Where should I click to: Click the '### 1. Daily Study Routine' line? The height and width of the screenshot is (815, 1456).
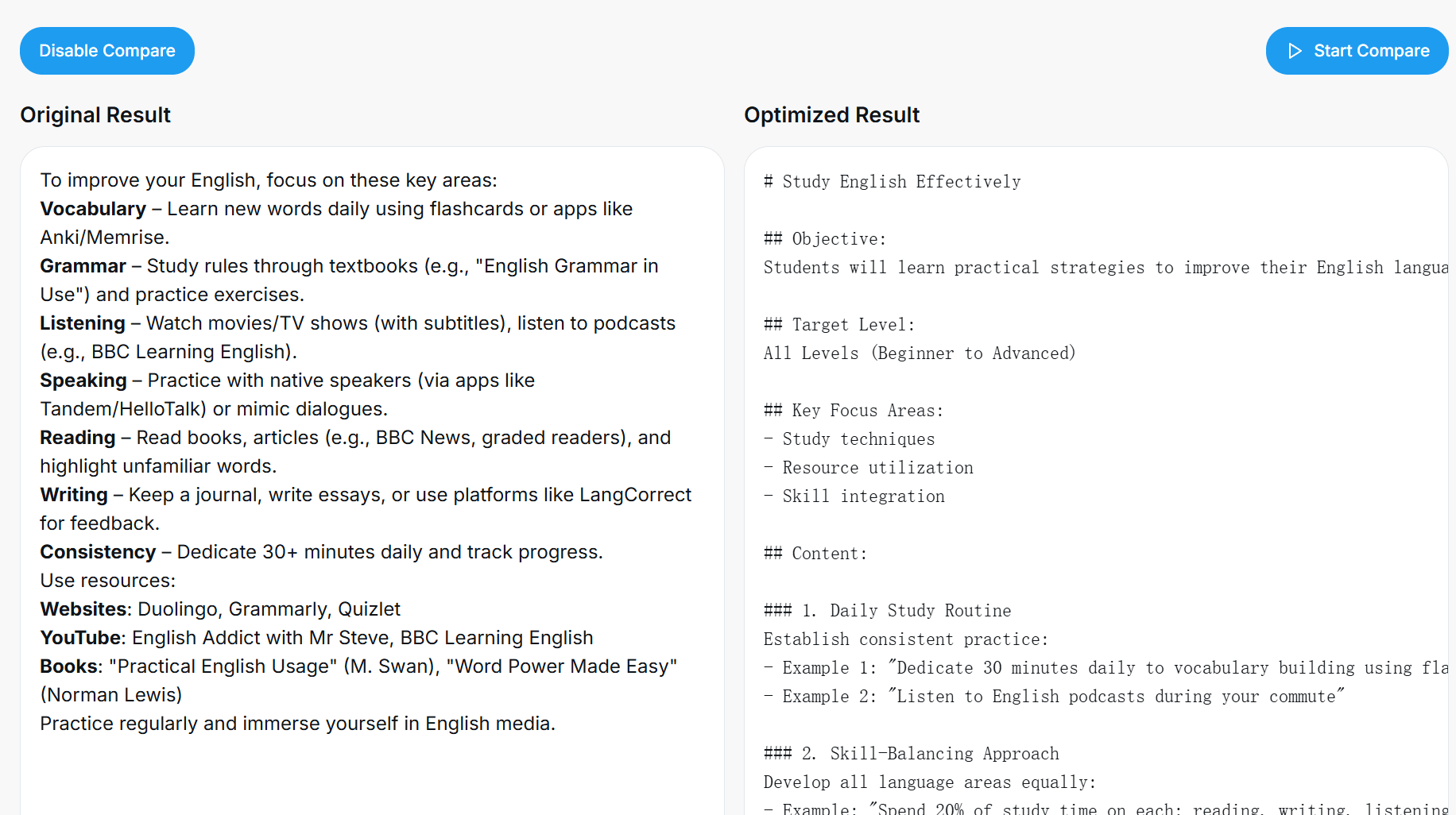[887, 611]
